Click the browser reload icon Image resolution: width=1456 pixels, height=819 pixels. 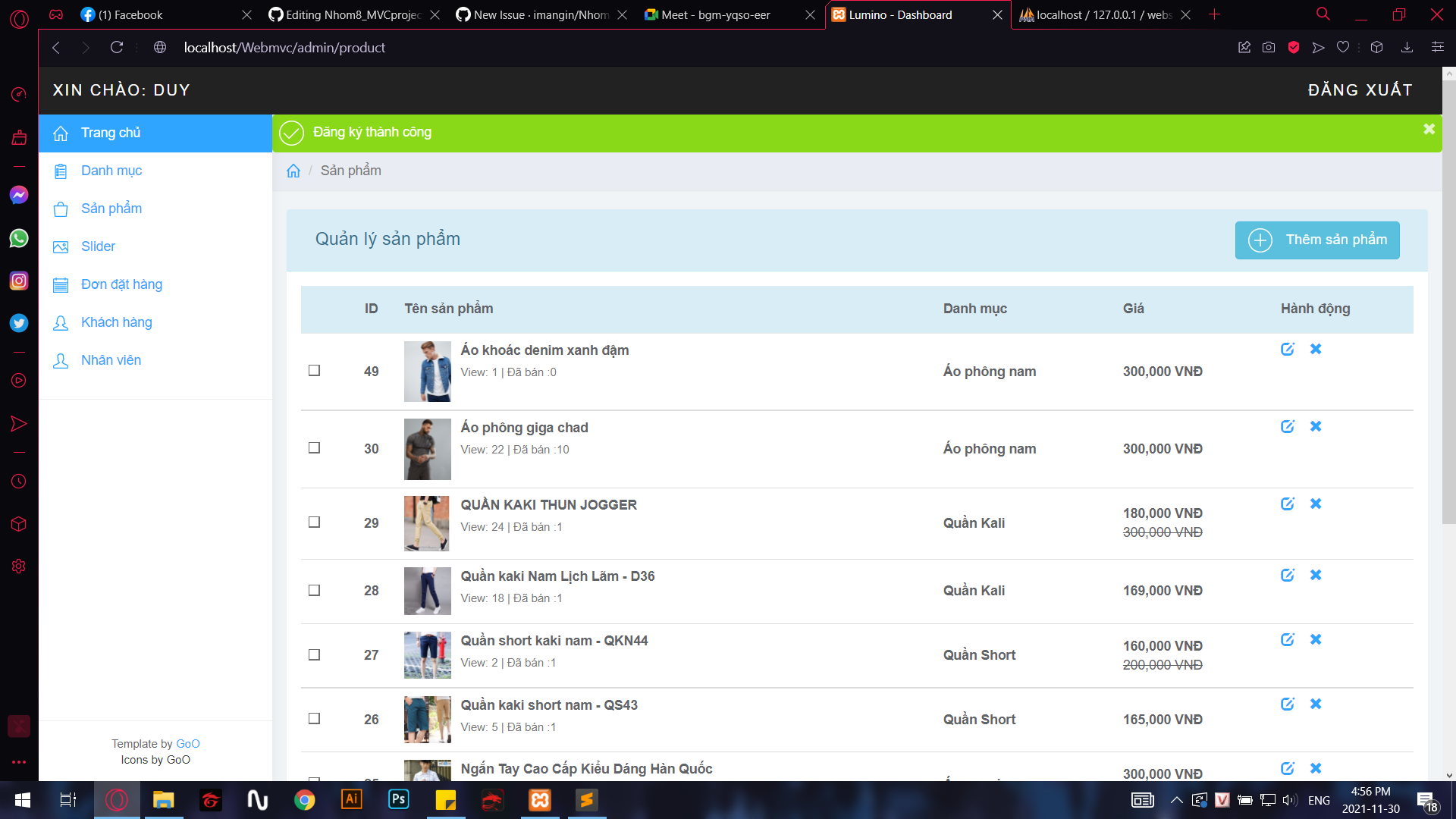[116, 47]
